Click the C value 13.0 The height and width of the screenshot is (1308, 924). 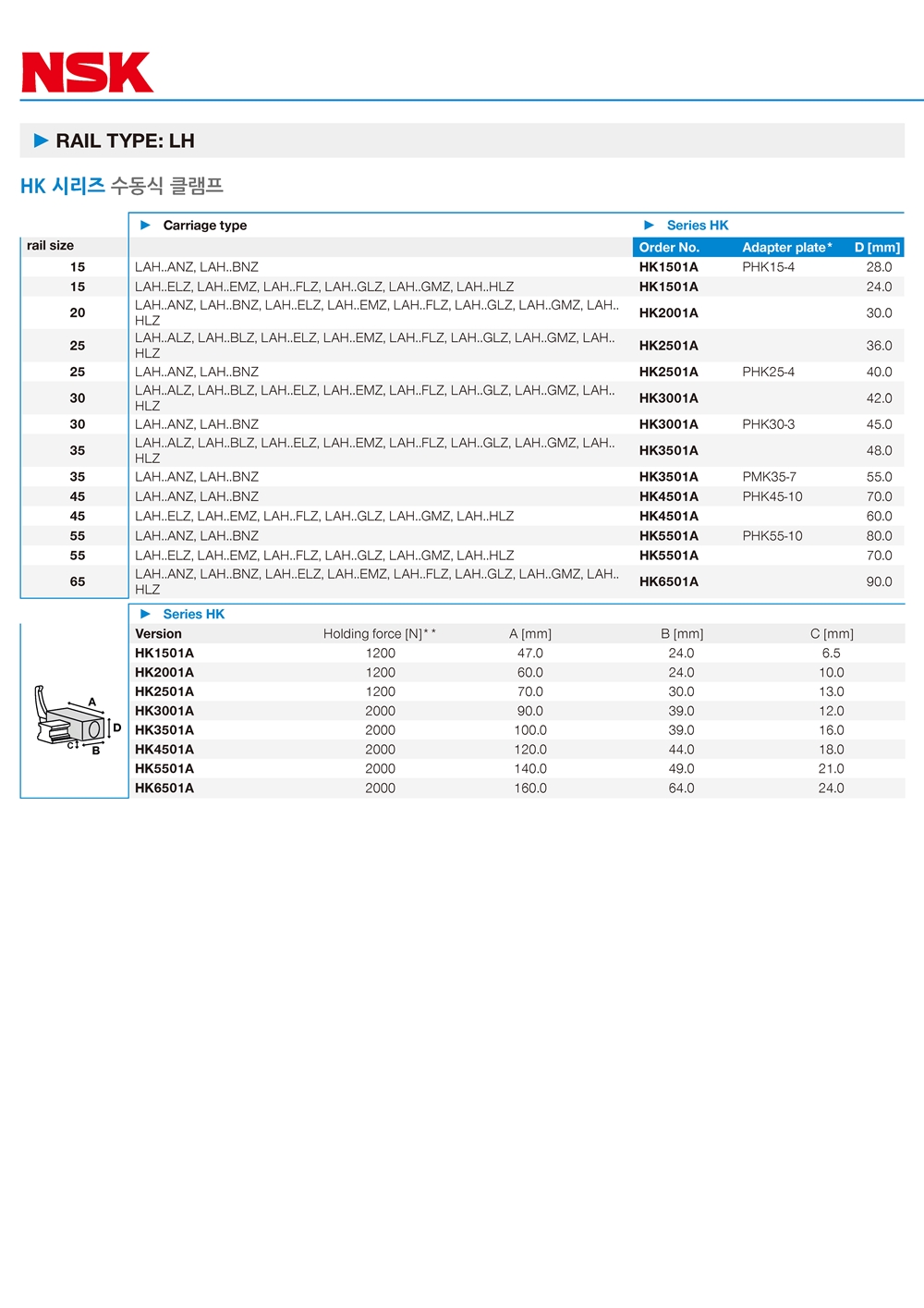tap(832, 691)
